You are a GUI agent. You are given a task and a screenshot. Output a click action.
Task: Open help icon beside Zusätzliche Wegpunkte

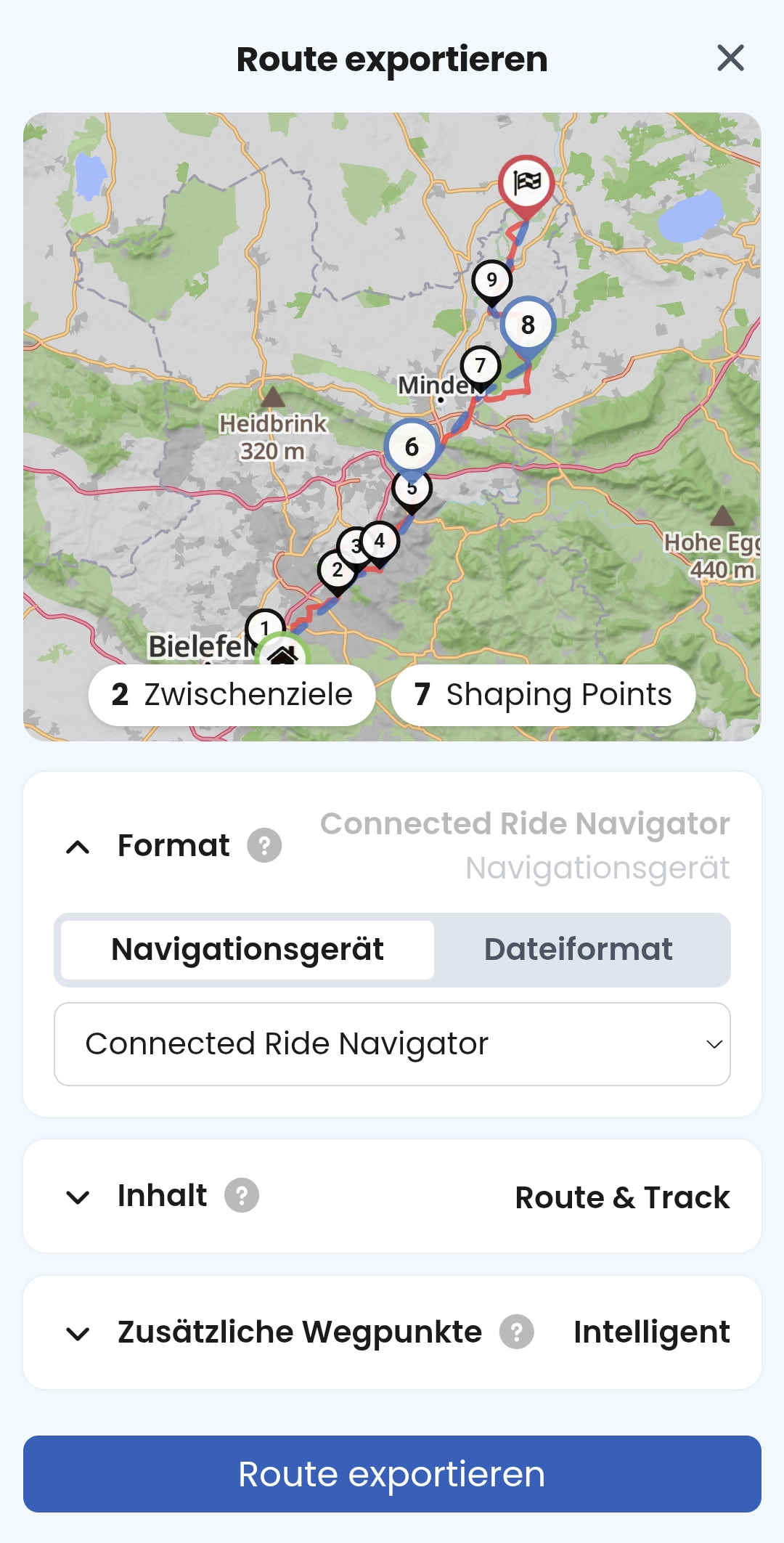(x=517, y=1332)
